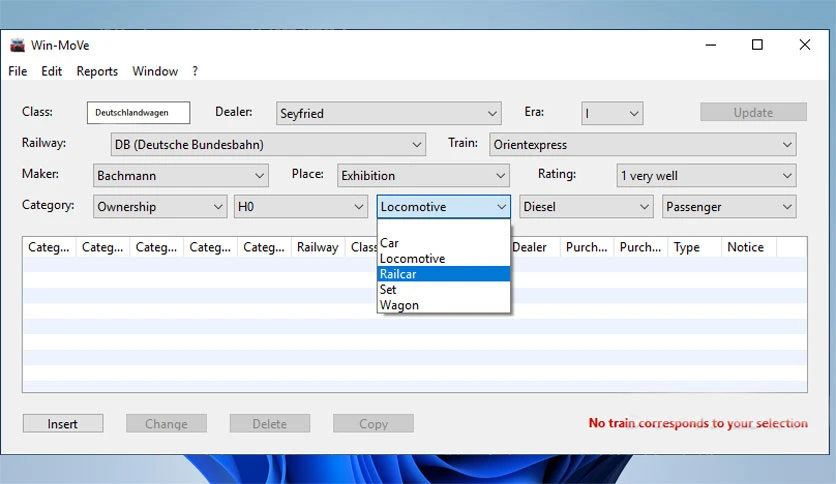The image size is (836, 484).
Task: Collapse the open Locomotive dropdown
Action: point(444,206)
